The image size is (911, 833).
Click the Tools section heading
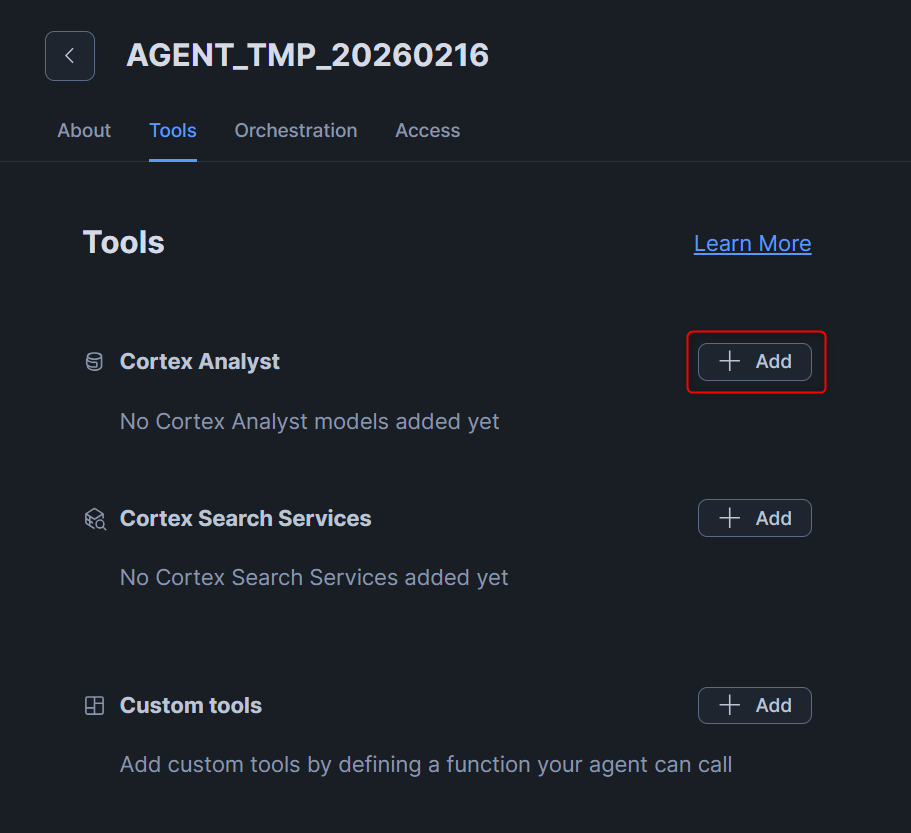(124, 243)
